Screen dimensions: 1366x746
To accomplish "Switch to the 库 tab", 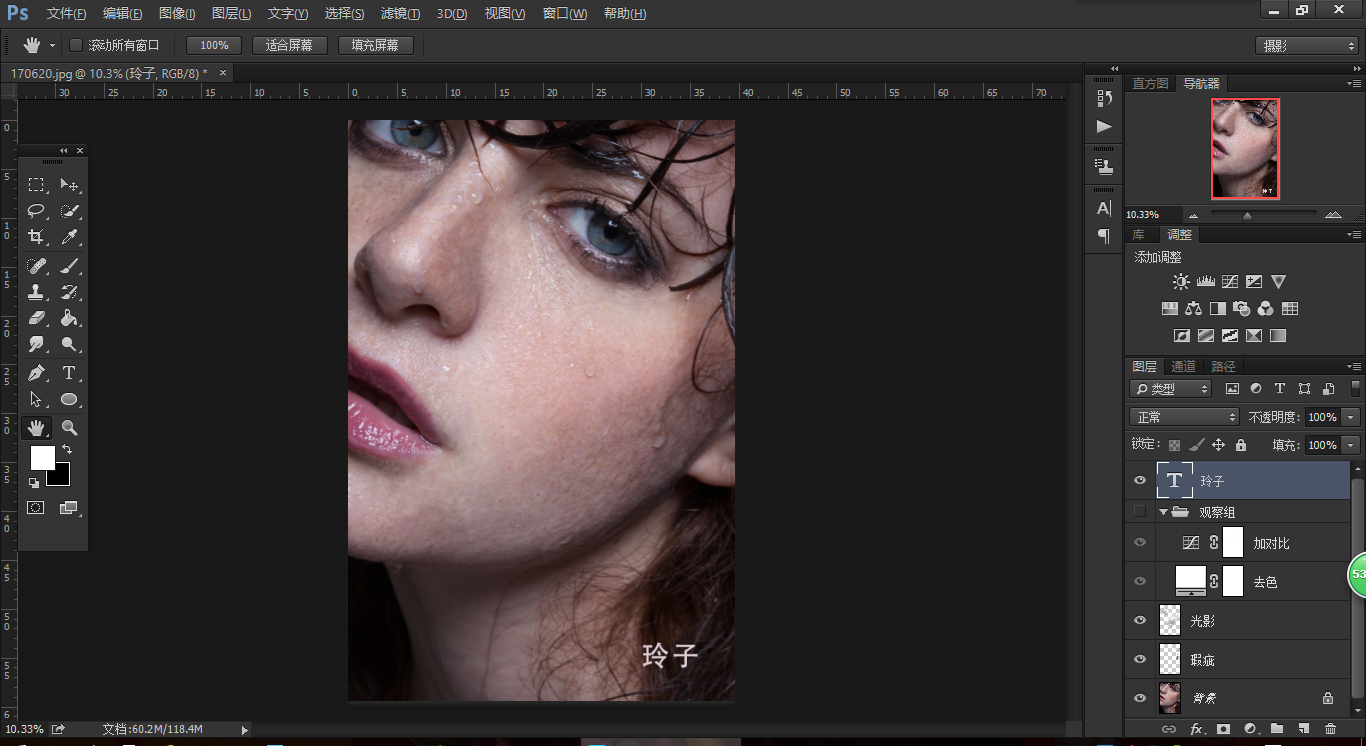I will coord(1139,235).
